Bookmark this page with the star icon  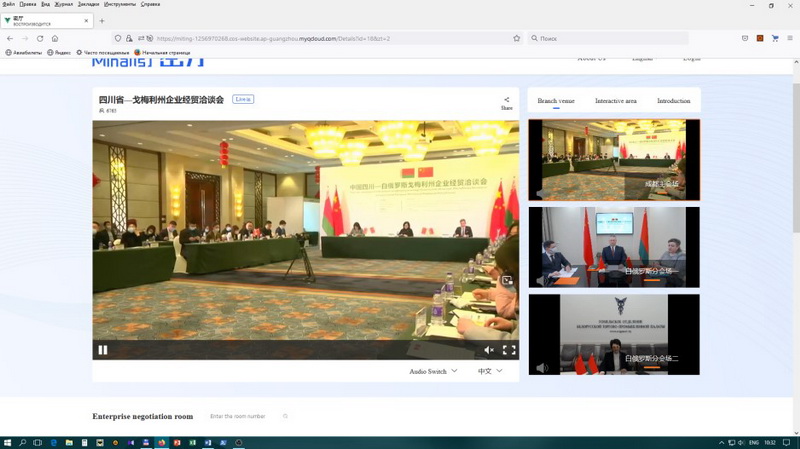point(516,38)
